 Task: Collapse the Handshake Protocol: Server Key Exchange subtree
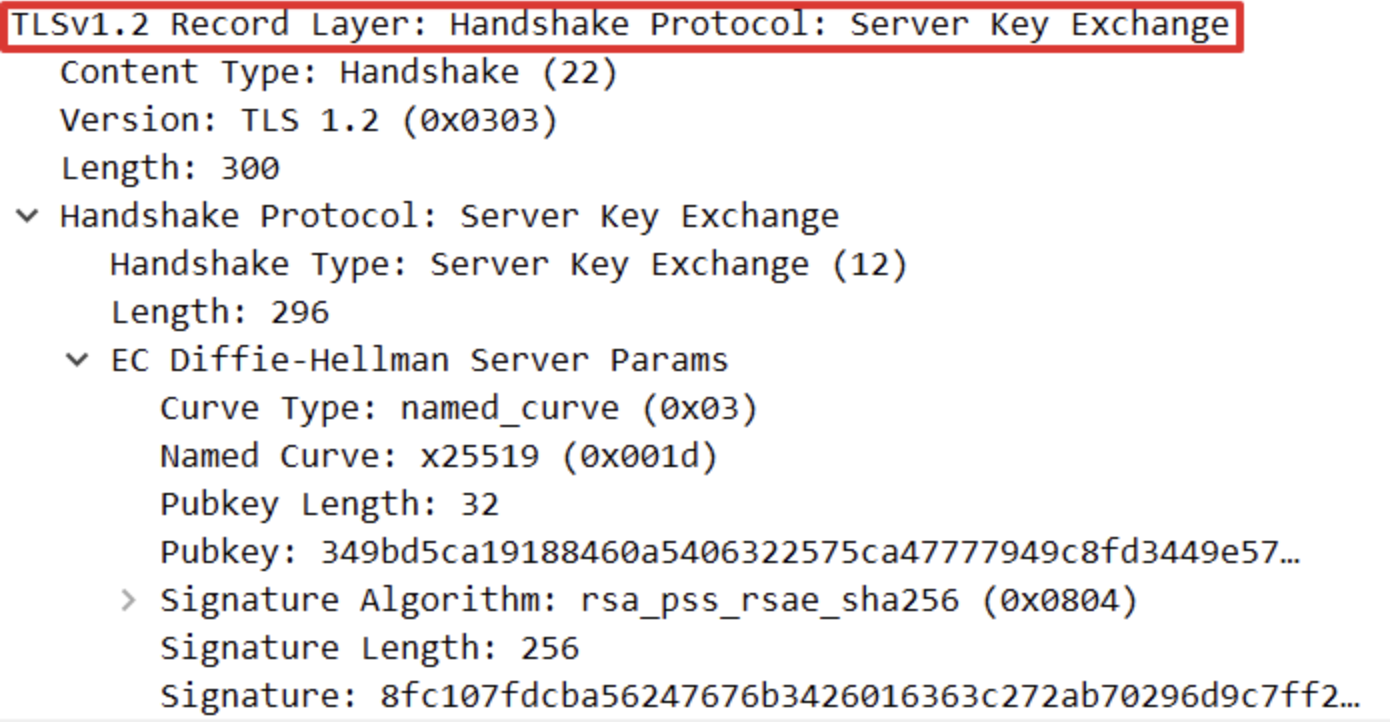(x=25, y=215)
